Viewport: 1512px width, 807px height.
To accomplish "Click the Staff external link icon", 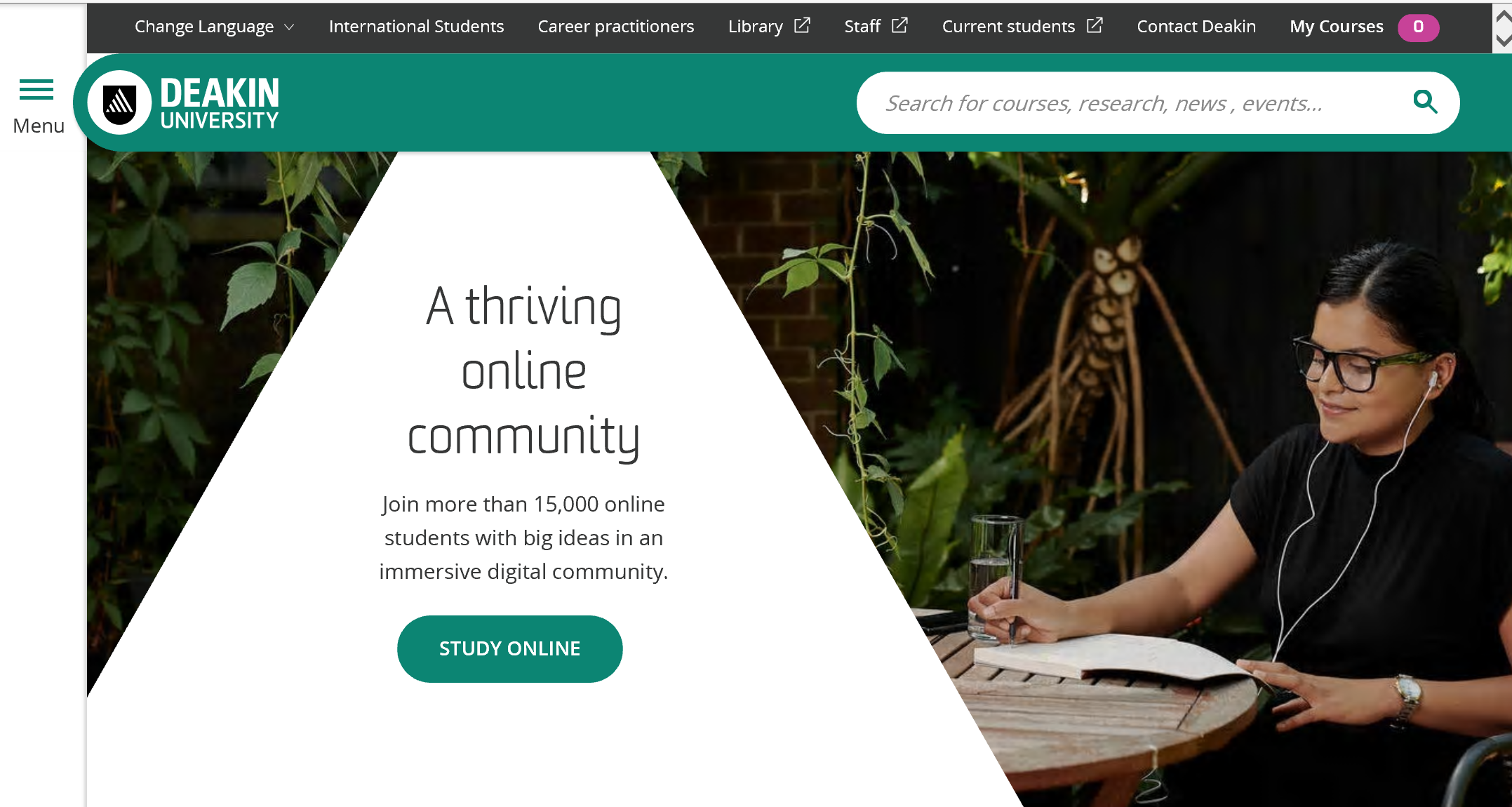I will [x=899, y=26].
